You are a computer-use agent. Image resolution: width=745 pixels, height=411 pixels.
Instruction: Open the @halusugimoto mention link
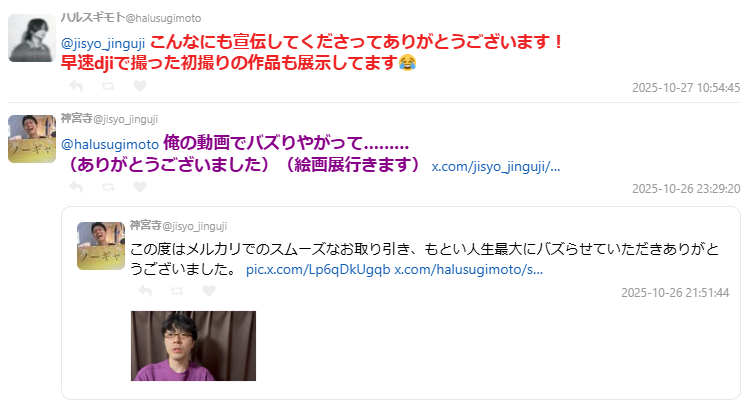coord(110,144)
